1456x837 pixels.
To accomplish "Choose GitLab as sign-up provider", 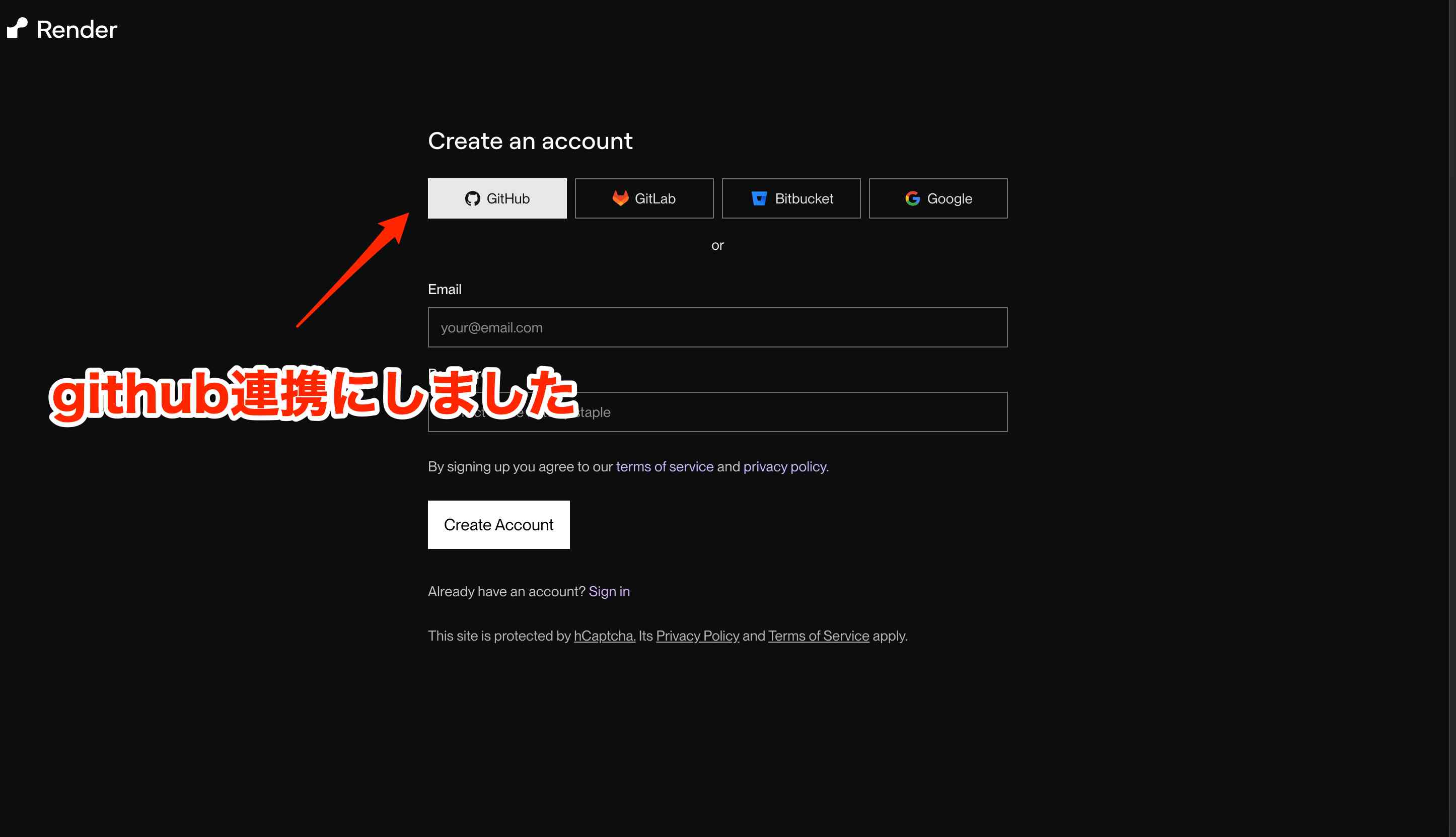I will click(x=644, y=198).
